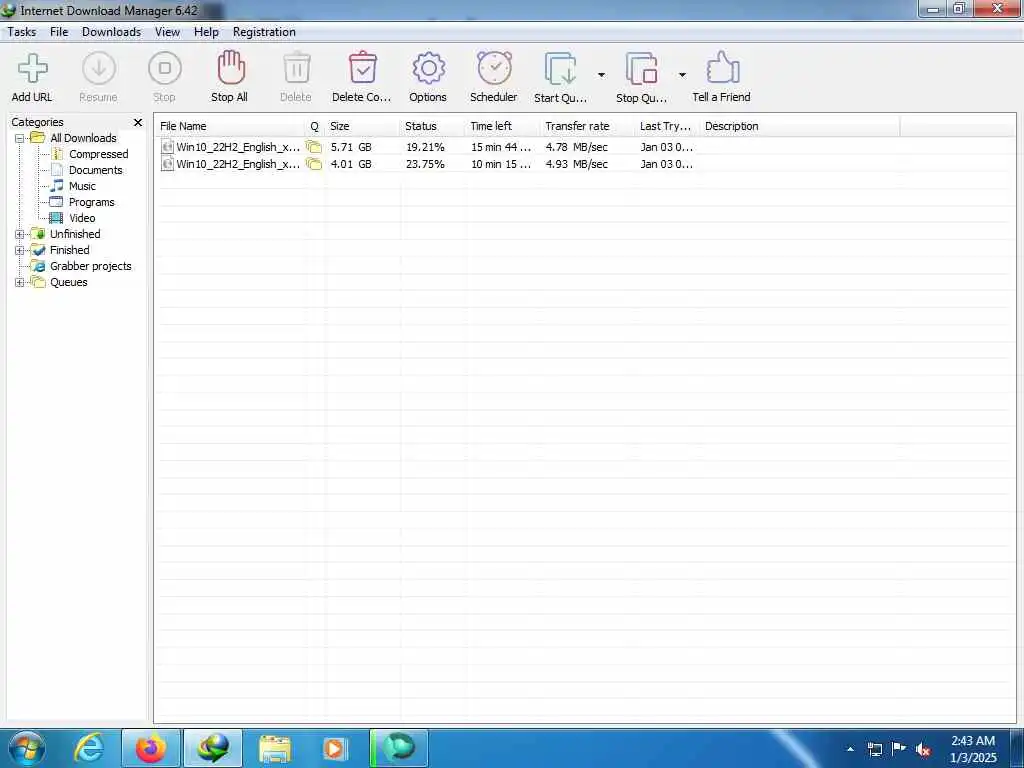Select the Compressed category
The width and height of the screenshot is (1024, 768).
(98, 154)
